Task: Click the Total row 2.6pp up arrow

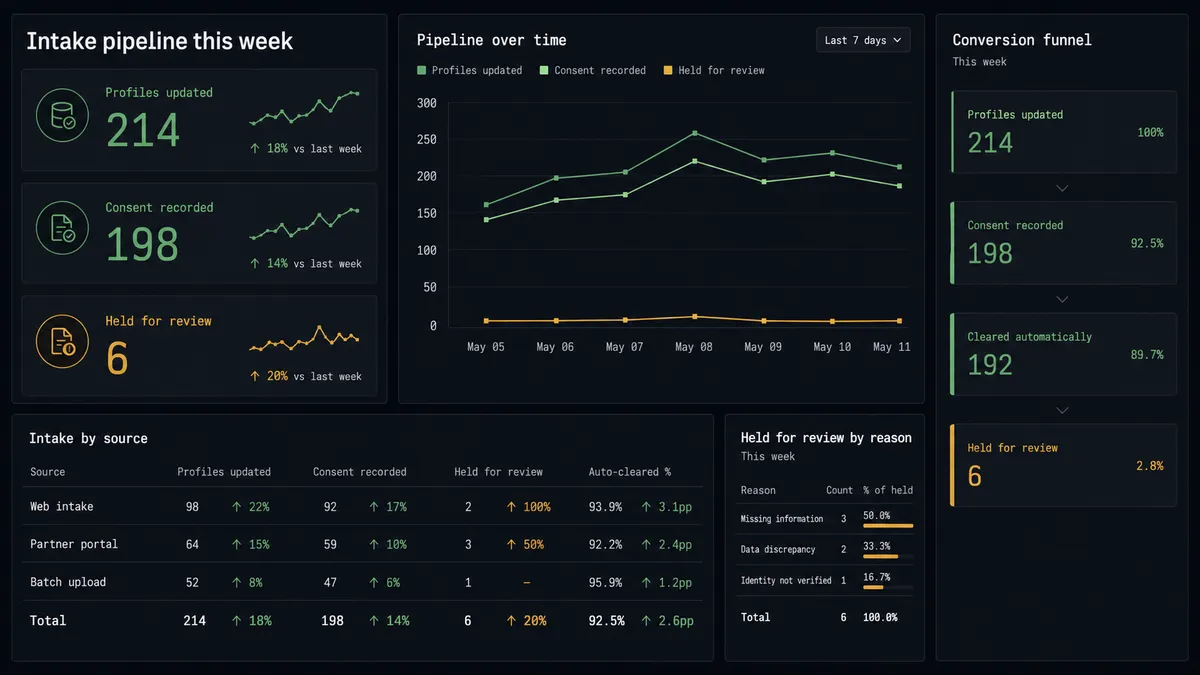Action: [646, 621]
